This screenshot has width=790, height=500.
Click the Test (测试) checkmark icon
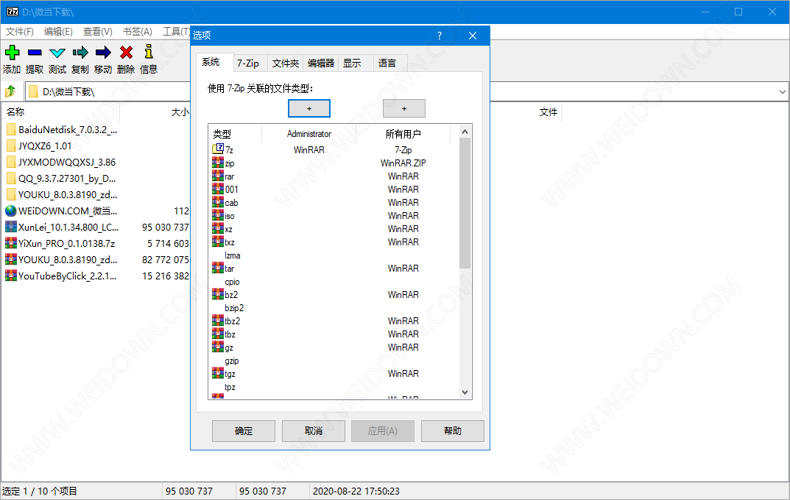point(57,52)
